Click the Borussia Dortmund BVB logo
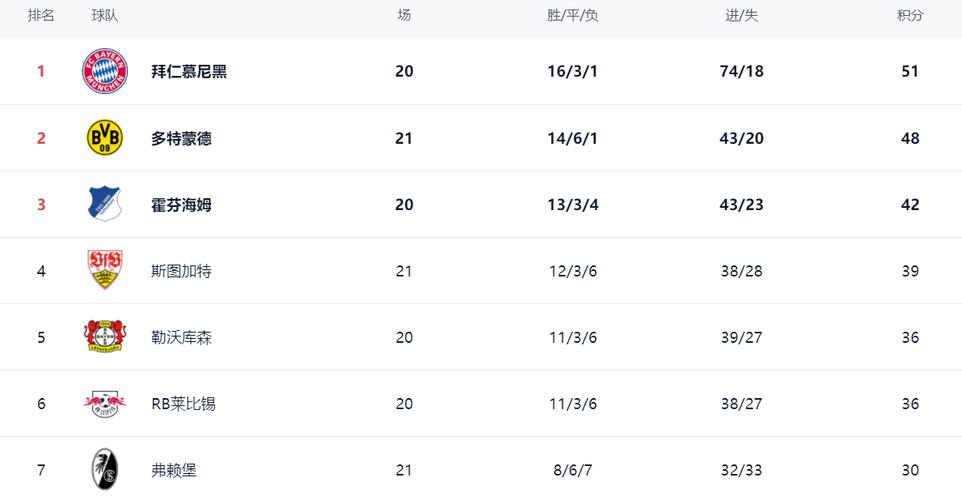Screen dimensions: 962x500 coord(105,138)
